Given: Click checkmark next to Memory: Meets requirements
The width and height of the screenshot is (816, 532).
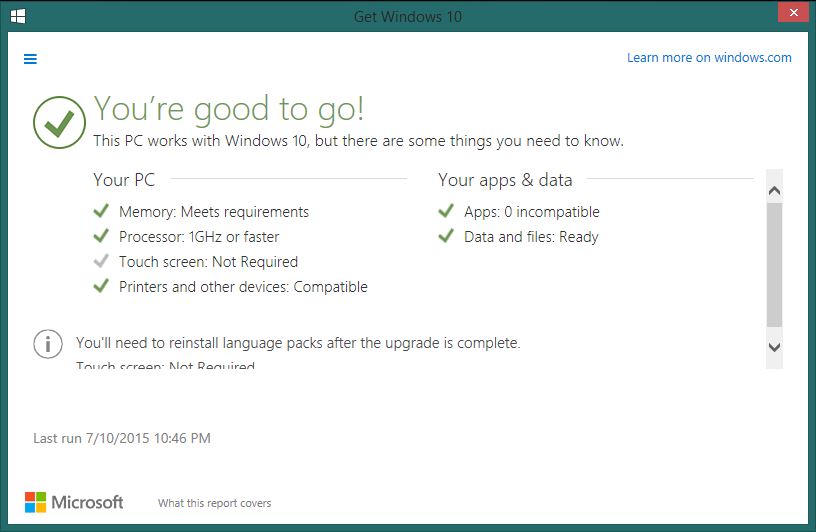Looking at the screenshot, I should [101, 211].
